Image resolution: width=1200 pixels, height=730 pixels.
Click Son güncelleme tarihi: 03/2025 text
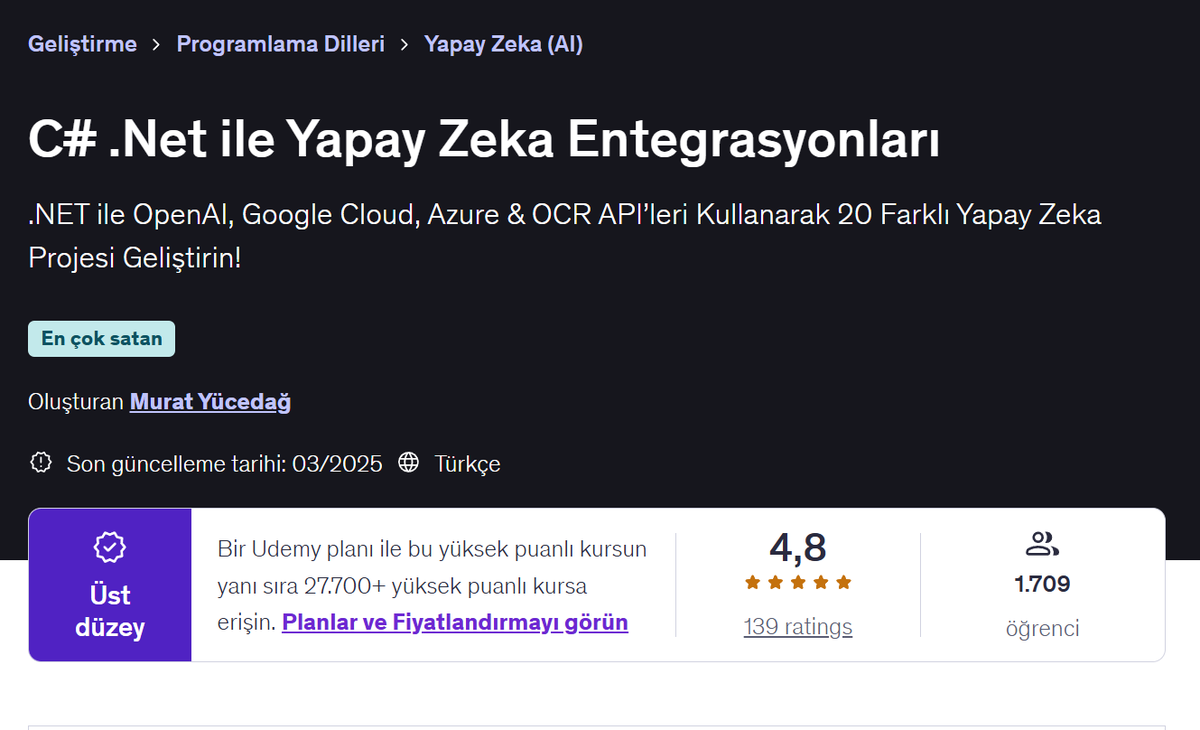click(224, 464)
